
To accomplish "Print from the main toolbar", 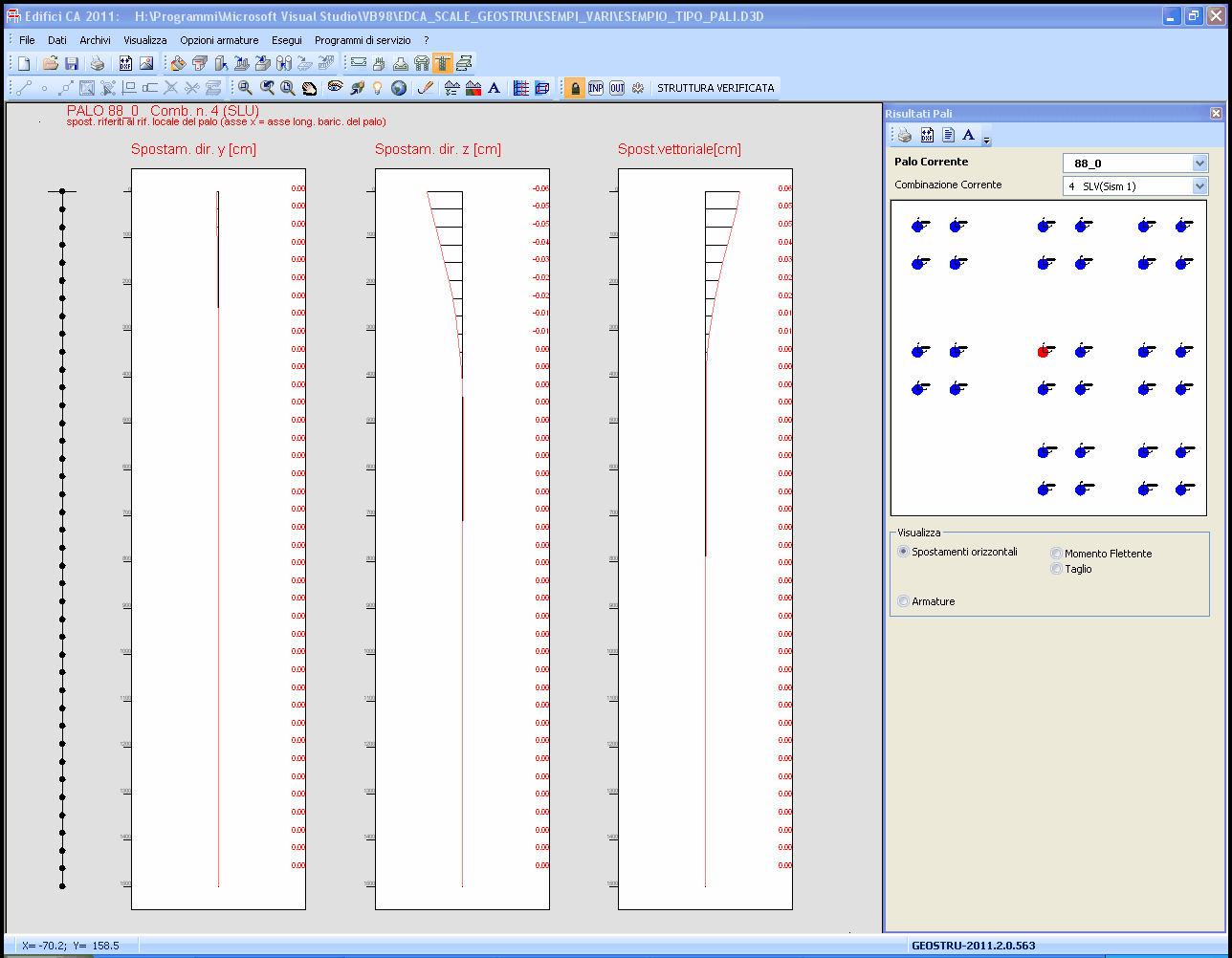I will (98, 64).
